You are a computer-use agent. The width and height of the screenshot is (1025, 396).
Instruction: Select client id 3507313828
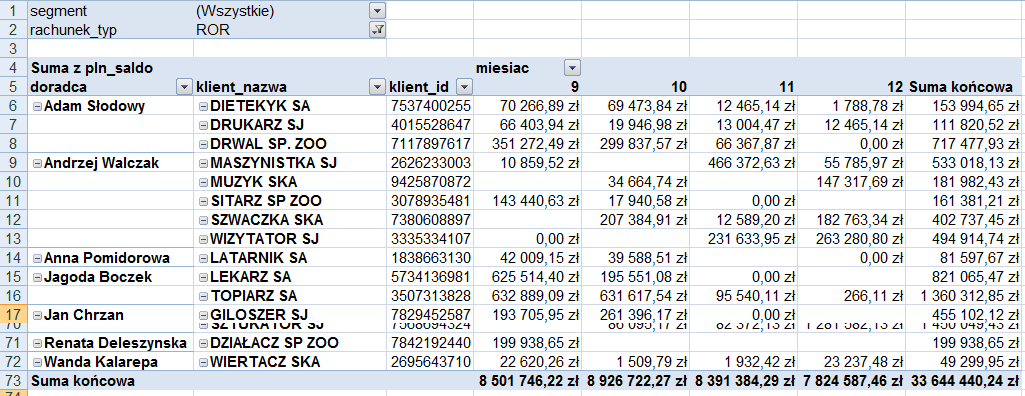pyautogui.click(x=431, y=296)
